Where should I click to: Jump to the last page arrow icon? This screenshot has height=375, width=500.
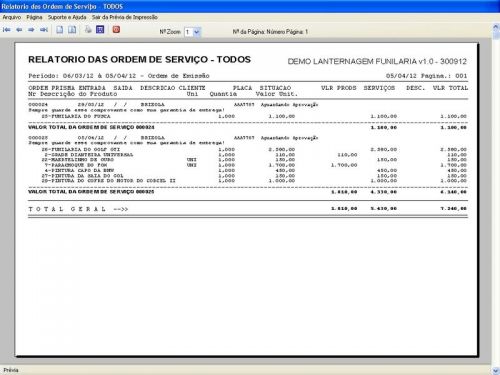[x=44, y=30]
